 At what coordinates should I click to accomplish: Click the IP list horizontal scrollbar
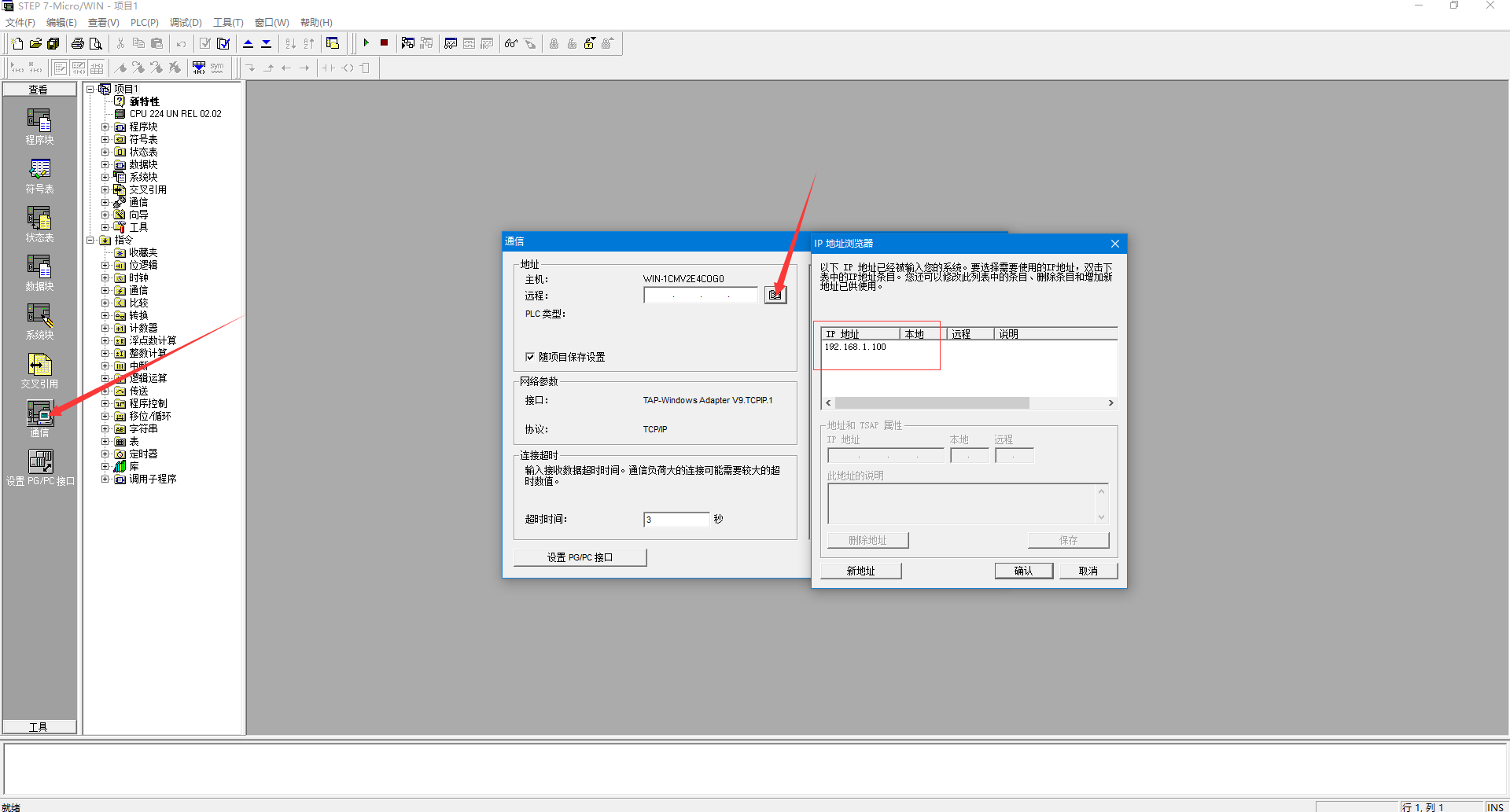click(x=932, y=402)
